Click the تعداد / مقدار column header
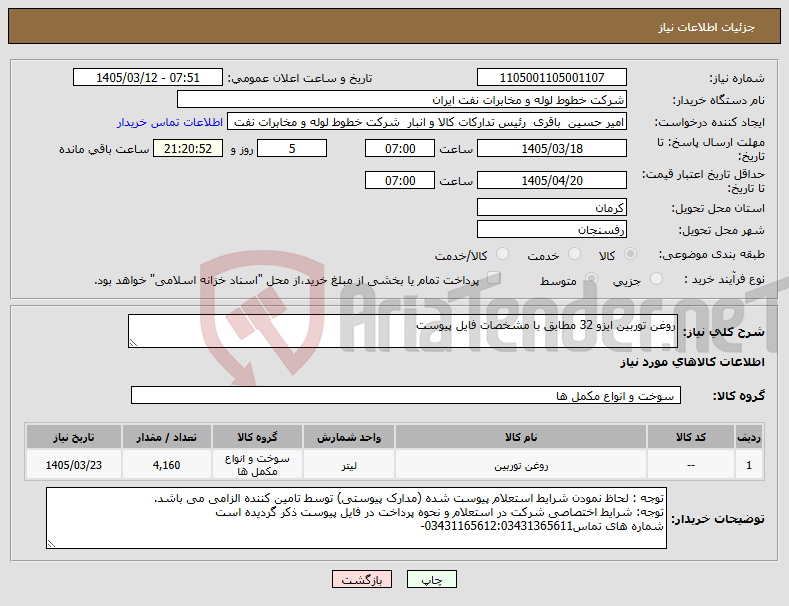Screen dimensions: 789x606 [x=167, y=437]
